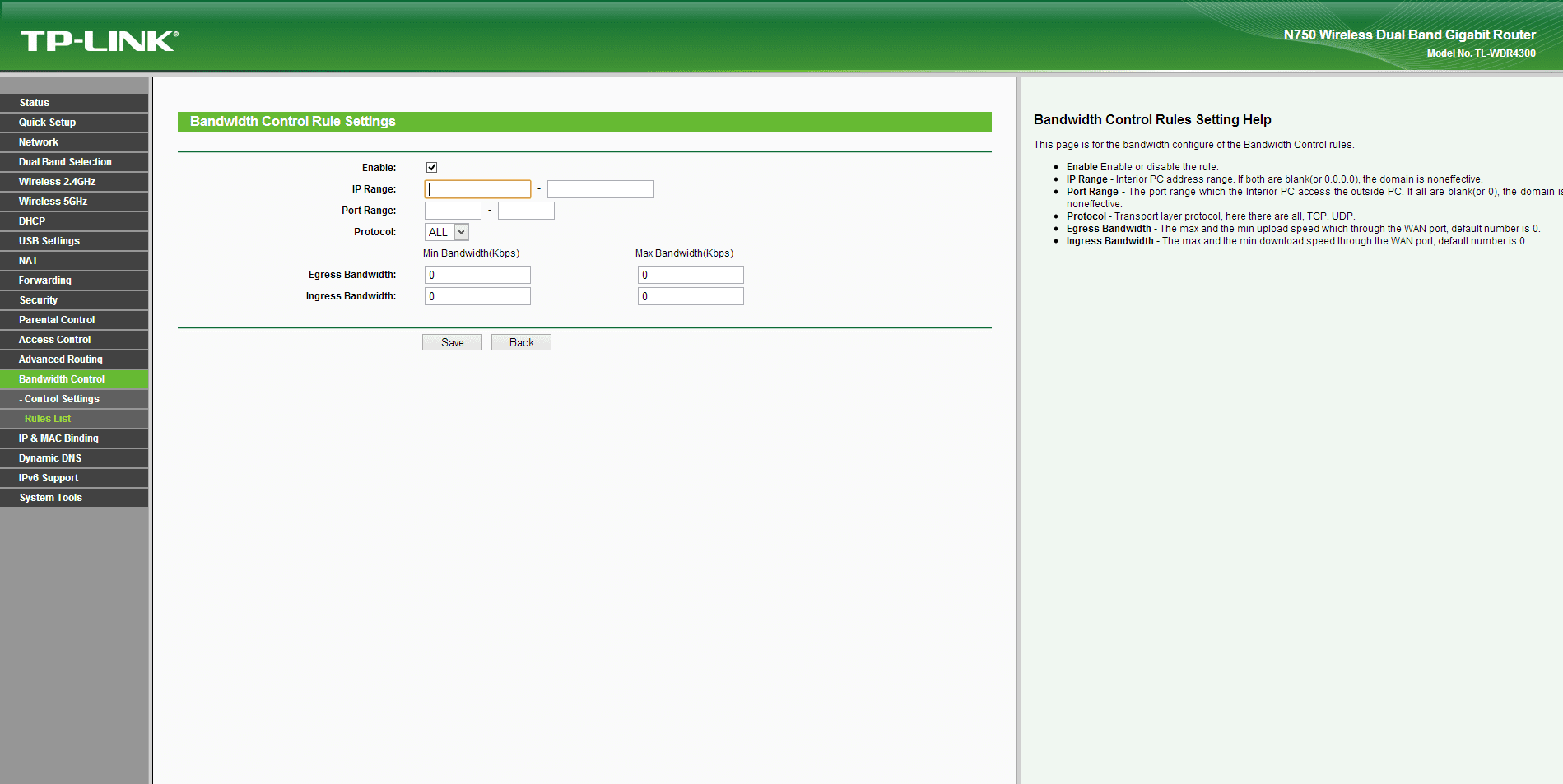Open the Status menu
Viewport: 1563px width, 784px height.
click(x=74, y=103)
